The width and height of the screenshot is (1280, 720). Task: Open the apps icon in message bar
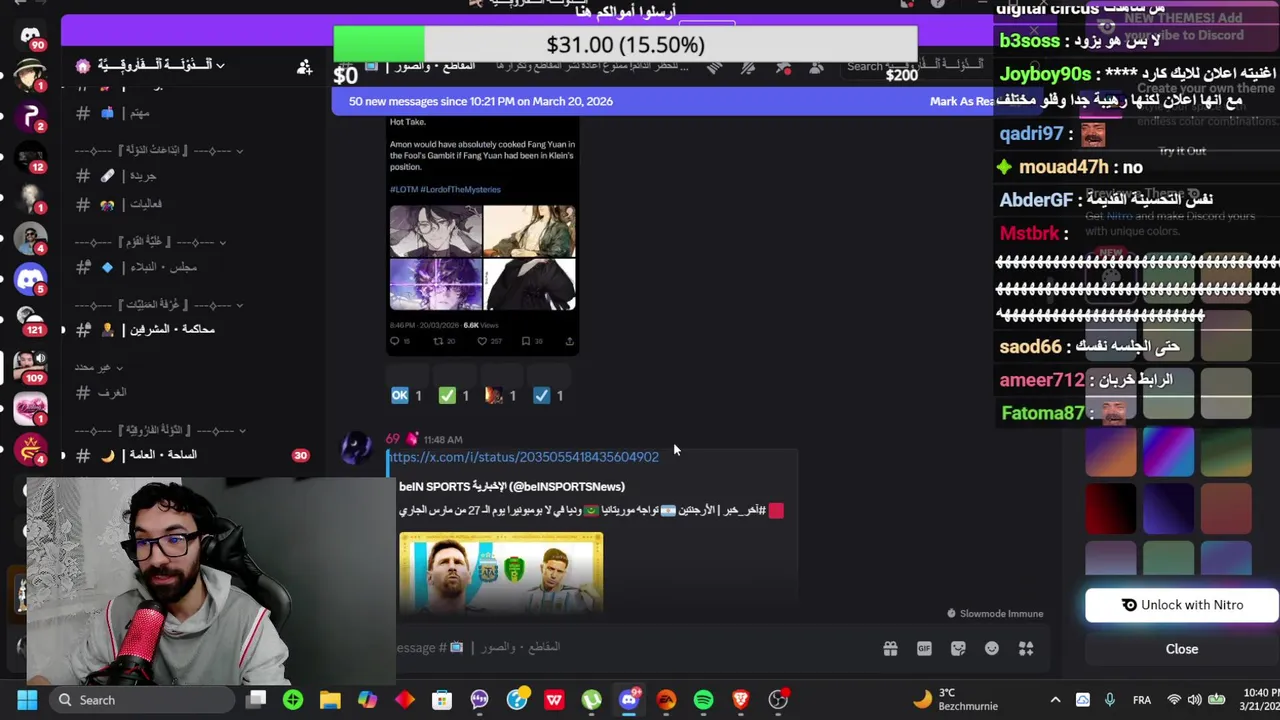click(1026, 649)
